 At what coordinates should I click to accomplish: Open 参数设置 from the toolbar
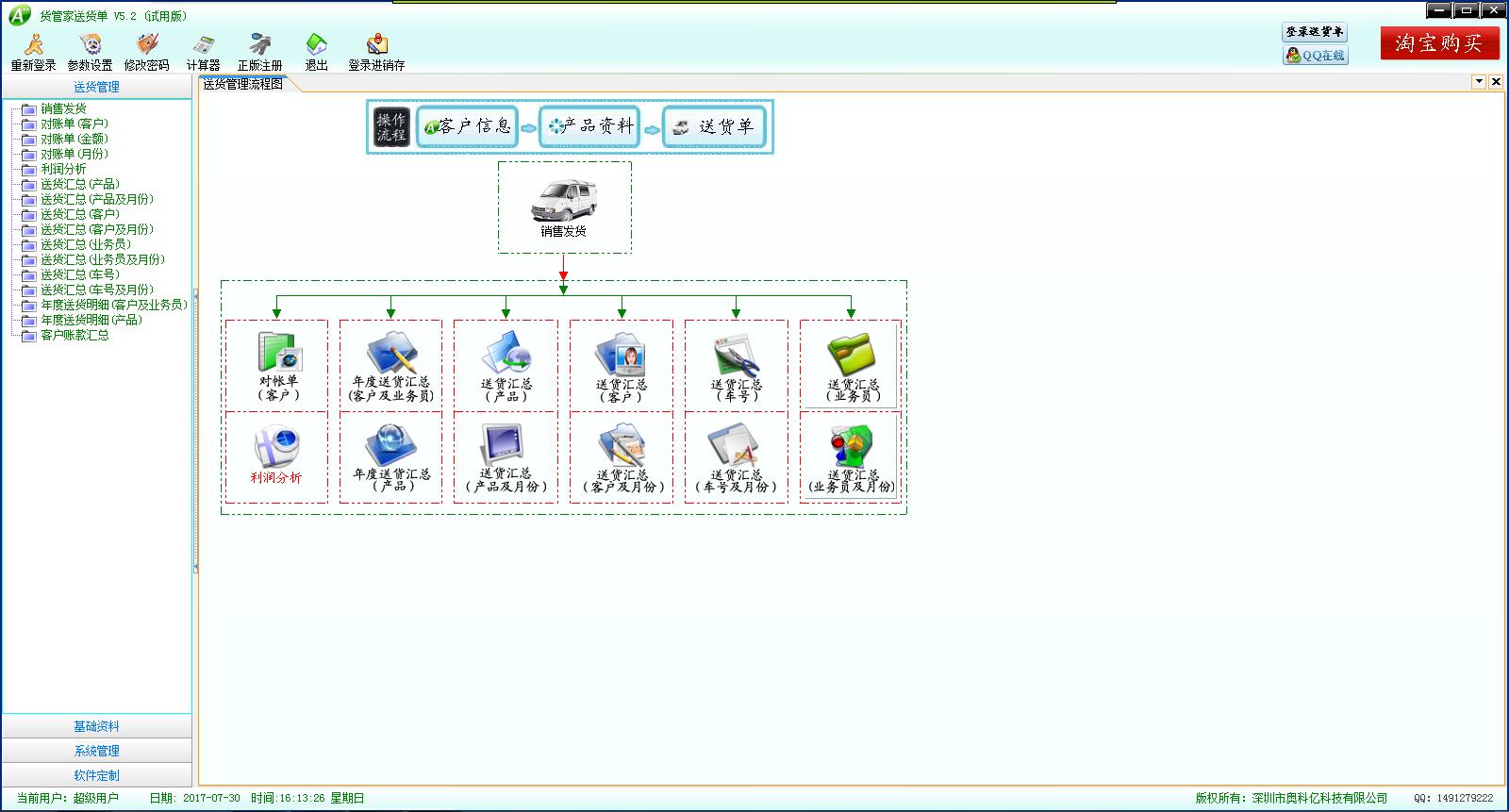coord(91,53)
